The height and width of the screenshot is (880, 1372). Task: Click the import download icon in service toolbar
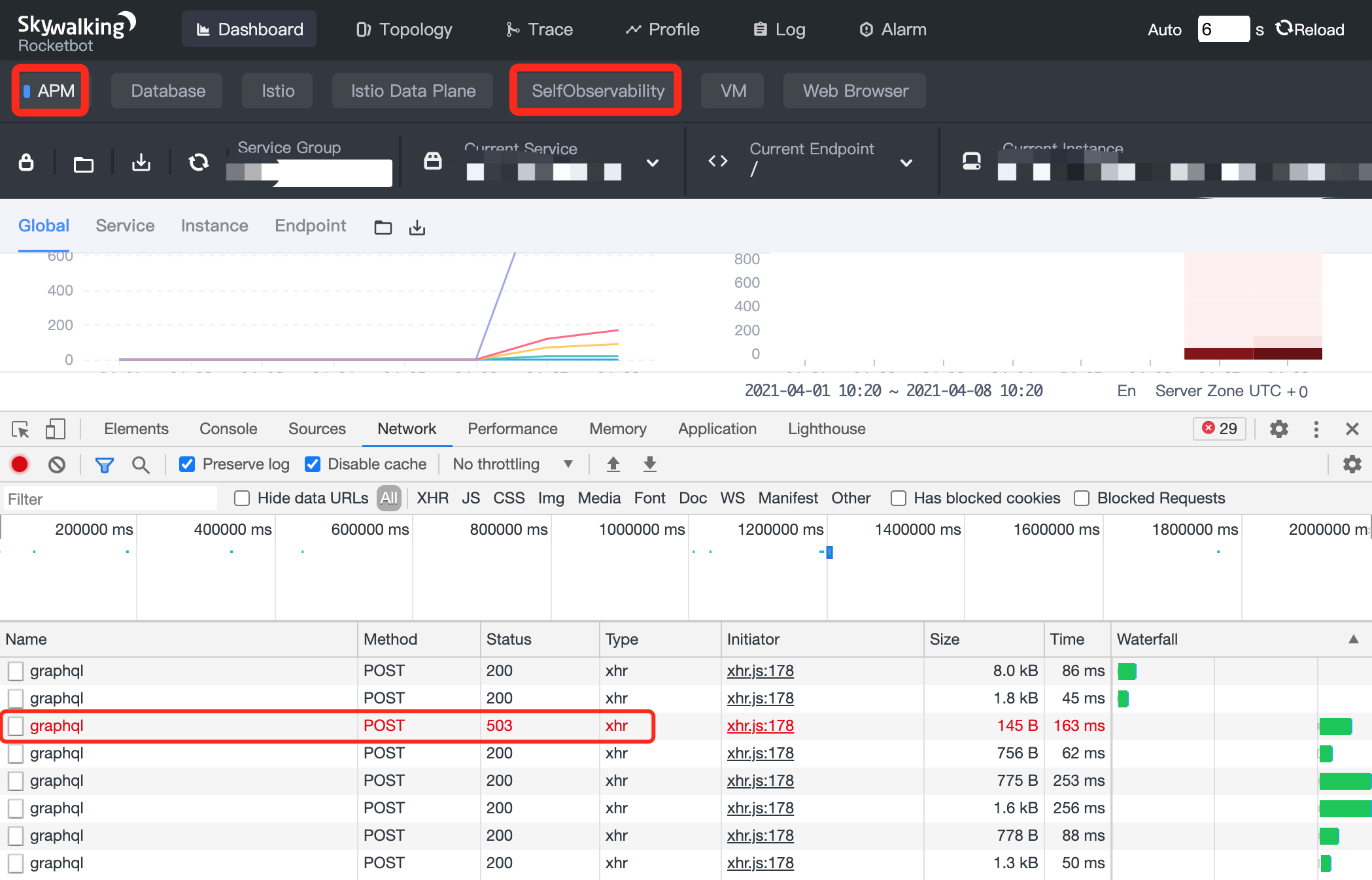[141, 162]
